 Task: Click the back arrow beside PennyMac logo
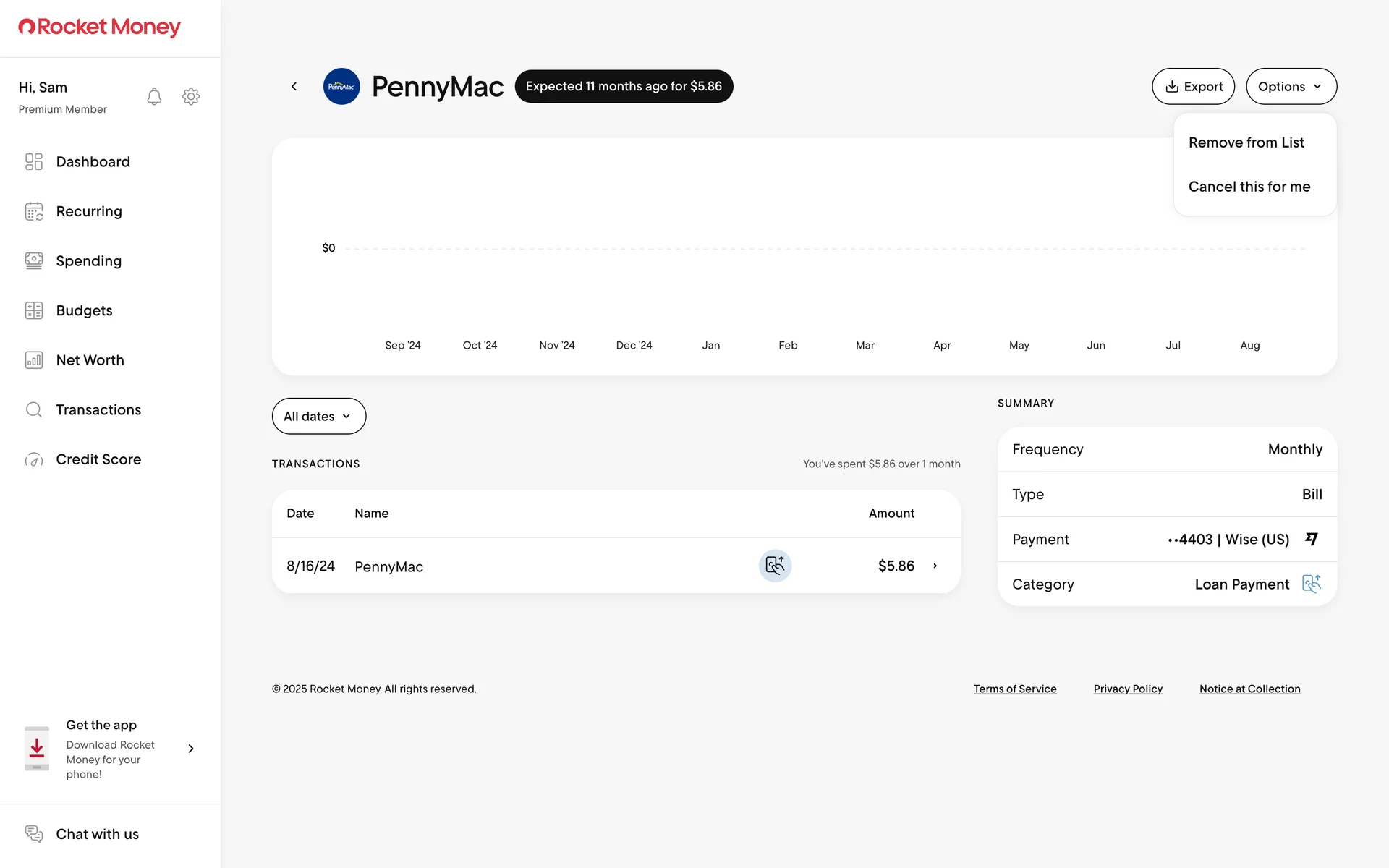[x=294, y=86]
